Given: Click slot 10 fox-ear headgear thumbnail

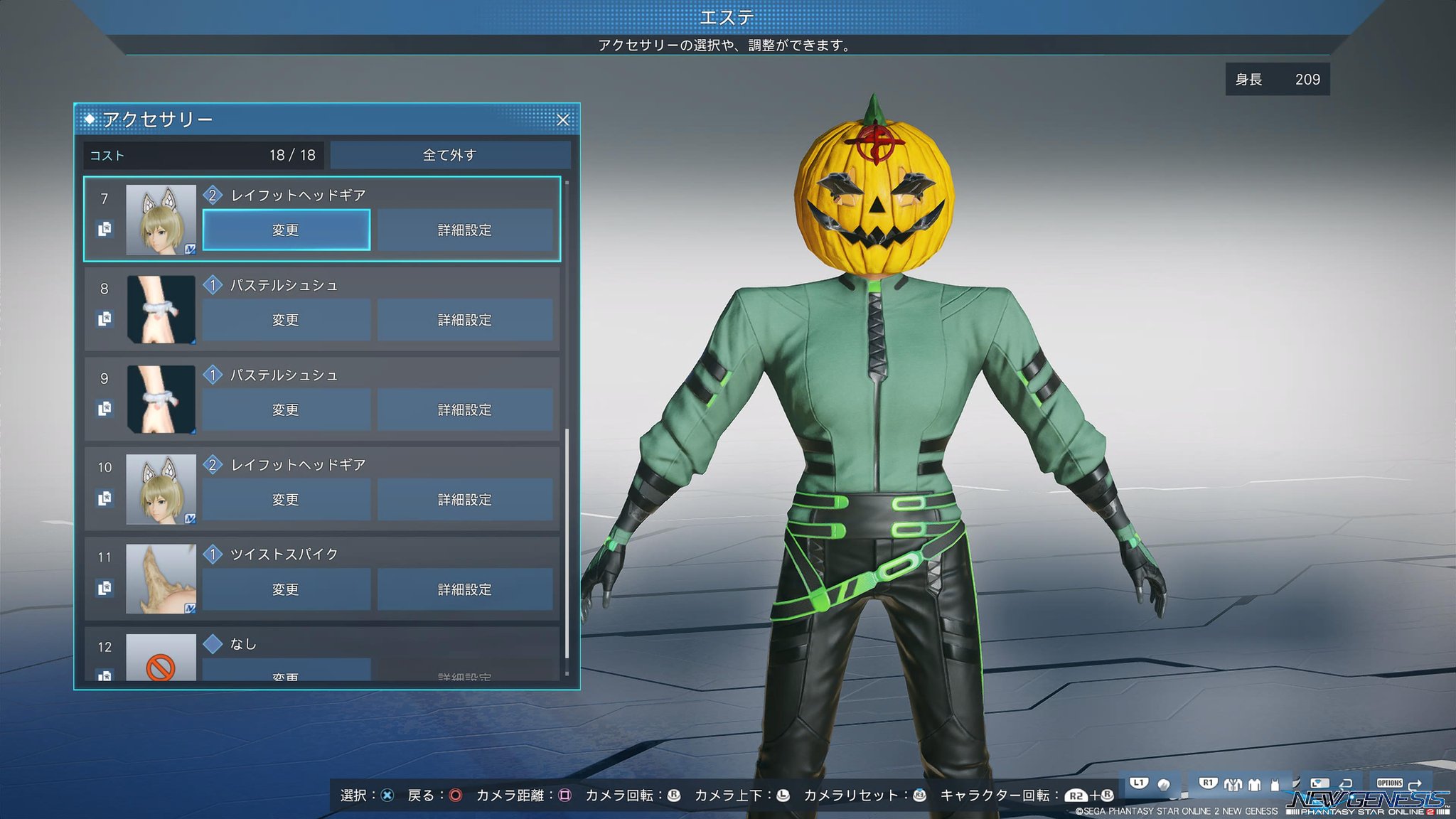Looking at the screenshot, I should click(161, 489).
